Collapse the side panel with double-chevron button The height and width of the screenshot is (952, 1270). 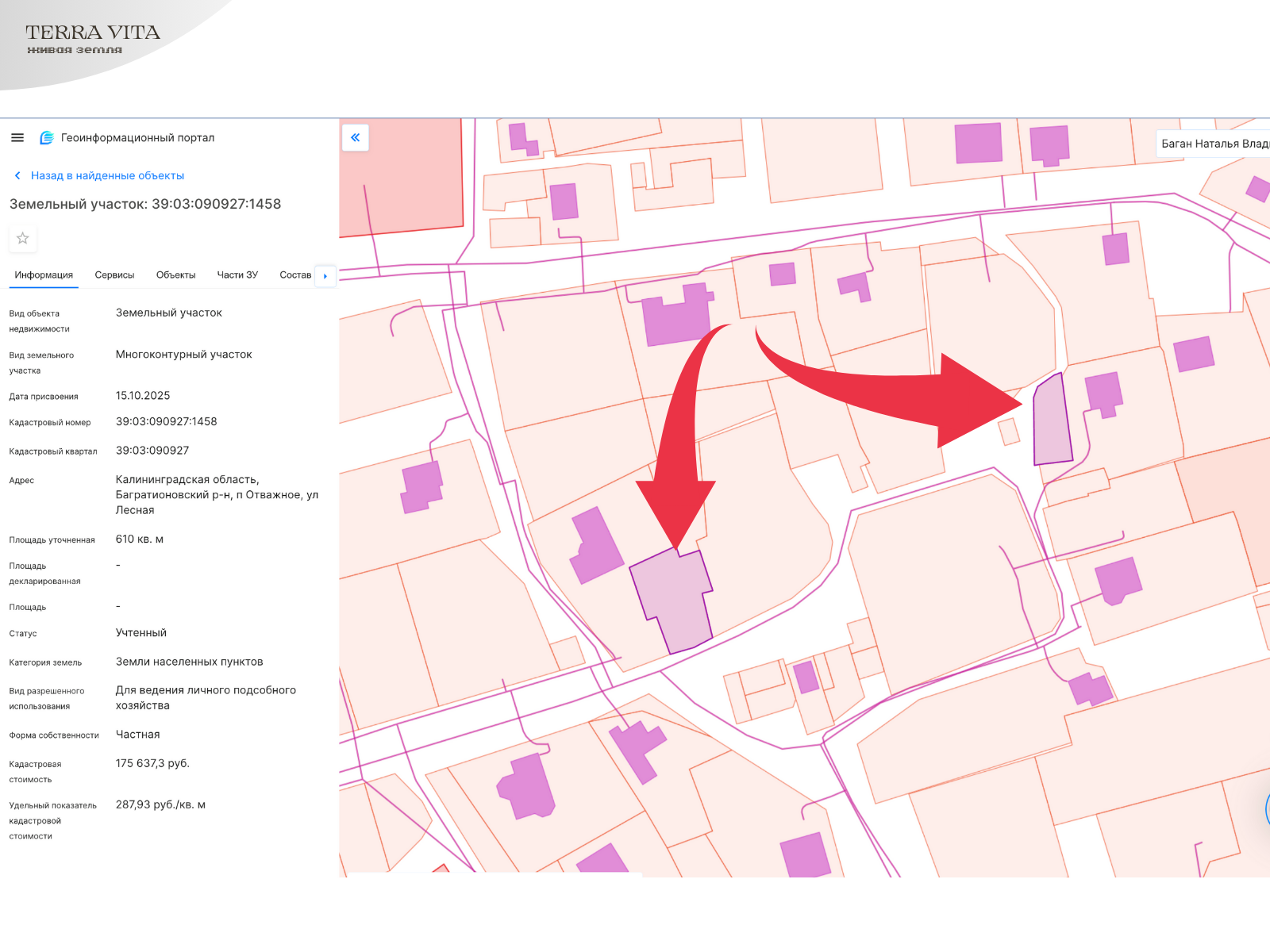pos(356,138)
